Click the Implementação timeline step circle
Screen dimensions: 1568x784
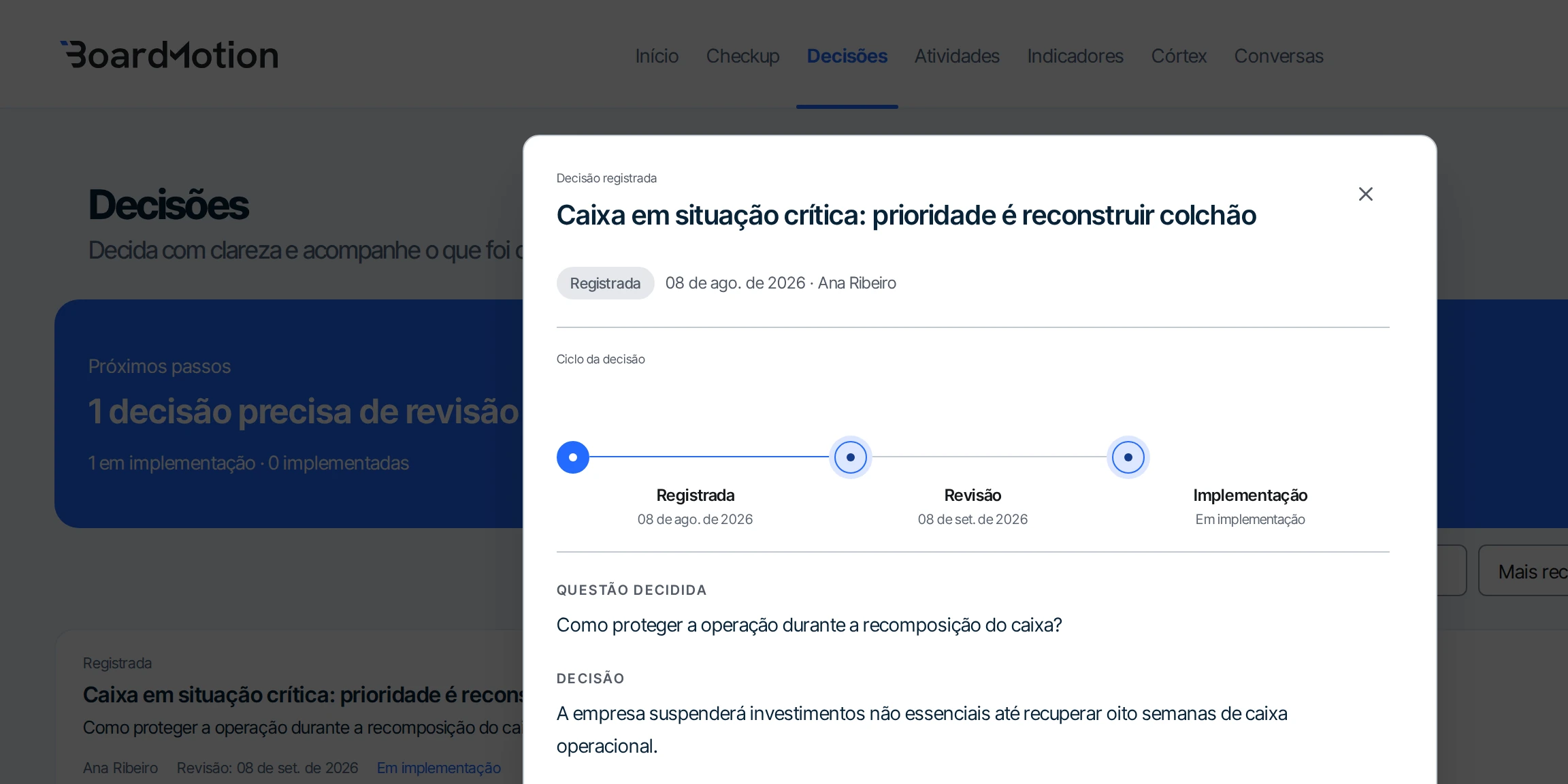point(1128,457)
